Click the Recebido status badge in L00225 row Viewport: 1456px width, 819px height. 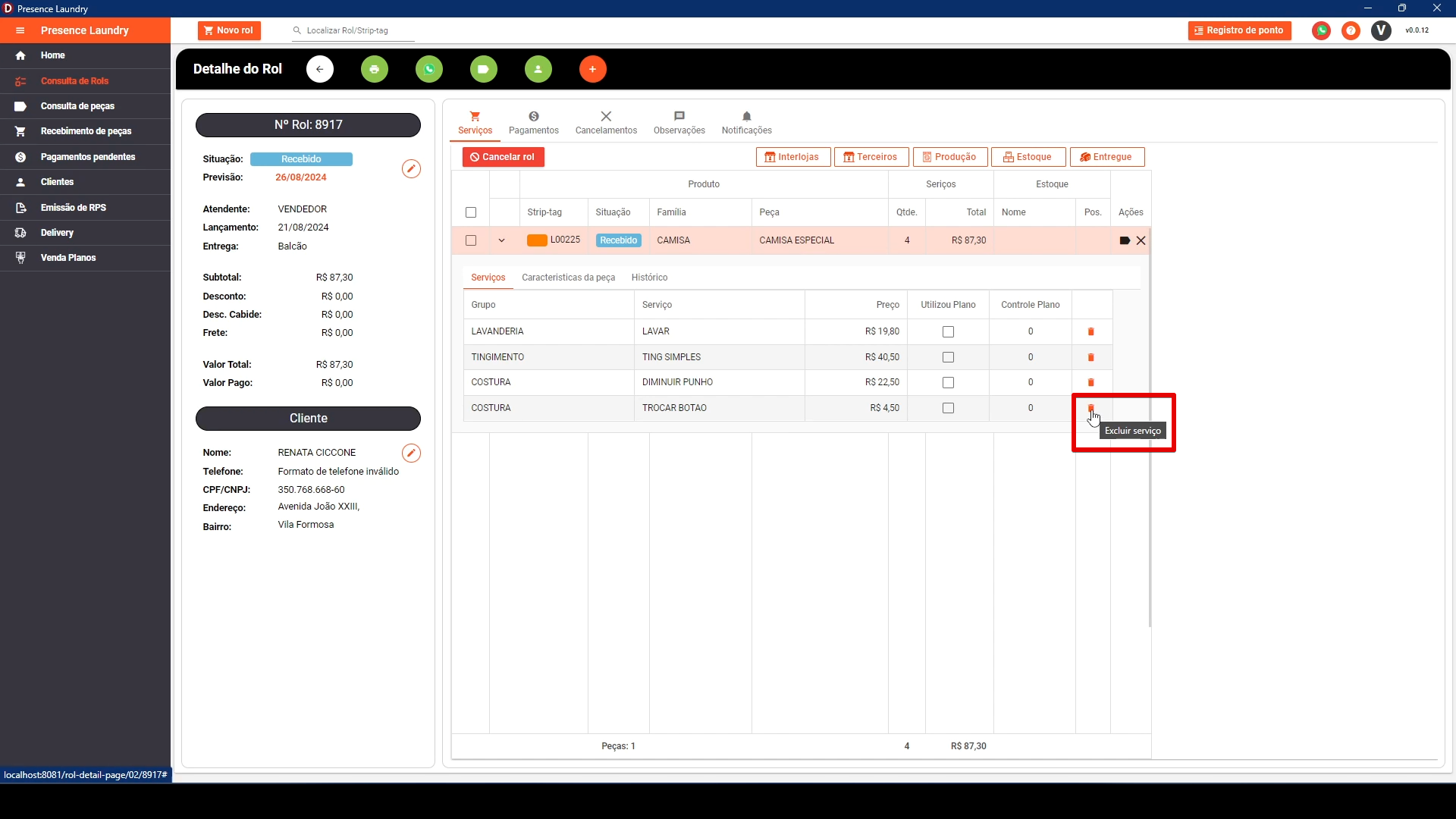pyautogui.click(x=619, y=240)
